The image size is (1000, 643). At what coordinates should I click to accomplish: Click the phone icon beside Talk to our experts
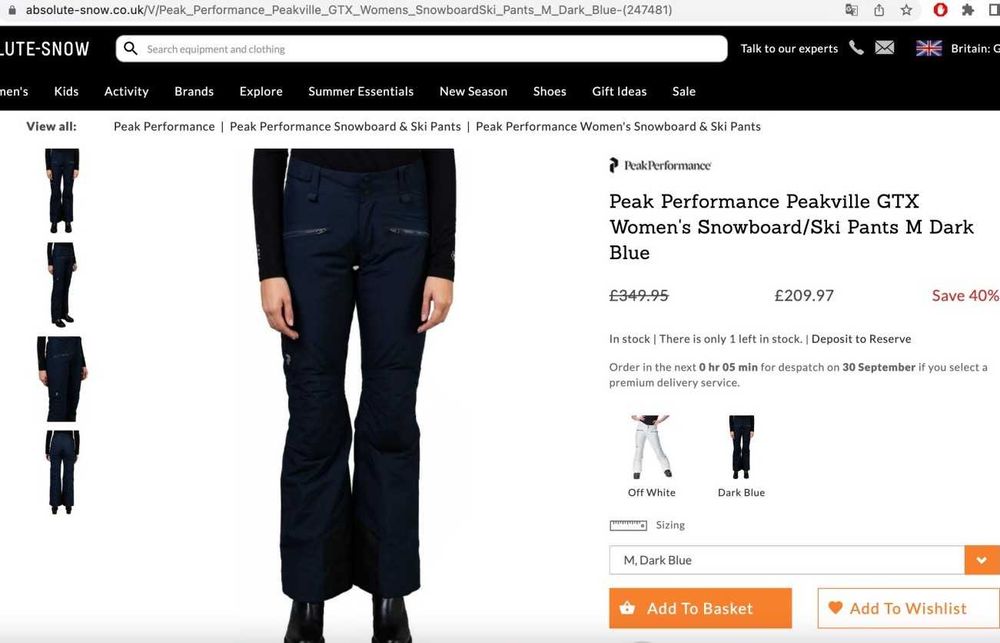tap(856, 48)
